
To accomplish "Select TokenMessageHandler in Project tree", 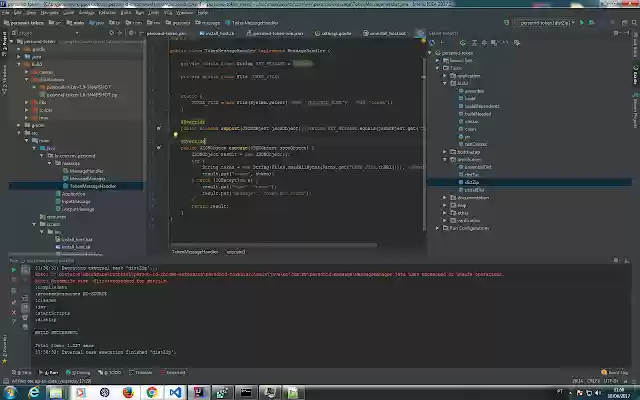I will (93, 186).
